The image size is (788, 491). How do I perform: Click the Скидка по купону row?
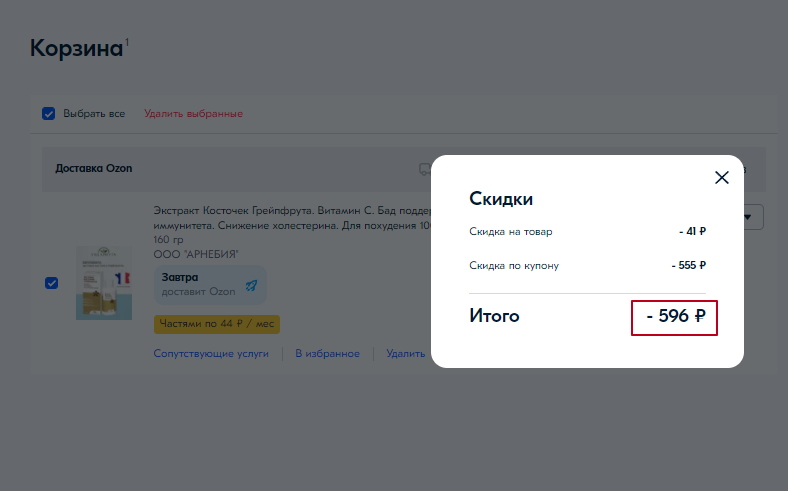pyautogui.click(x=587, y=266)
